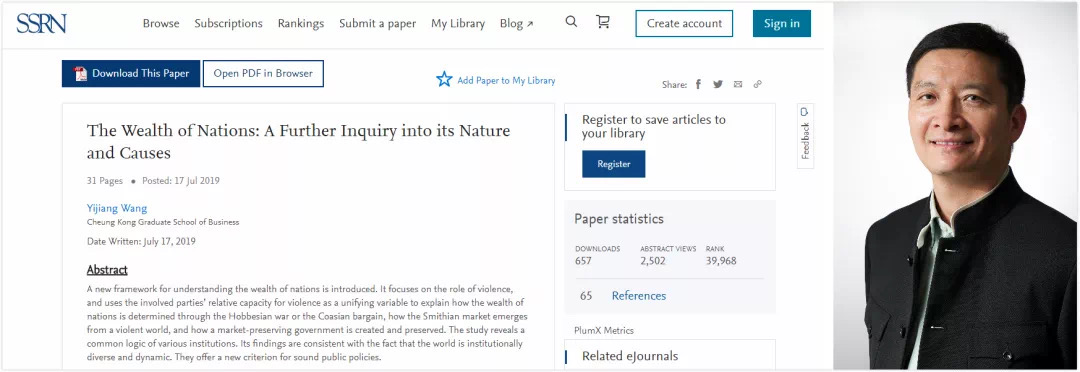Click the Abstract heading
The image size is (1080, 372).
click(107, 270)
